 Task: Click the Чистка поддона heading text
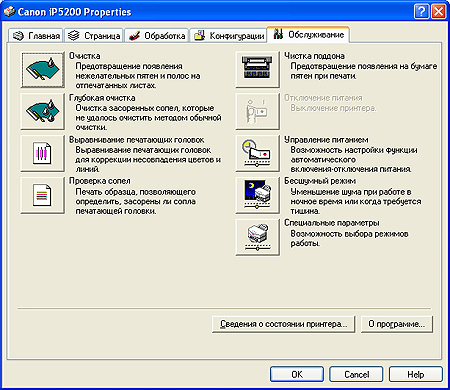point(314,56)
